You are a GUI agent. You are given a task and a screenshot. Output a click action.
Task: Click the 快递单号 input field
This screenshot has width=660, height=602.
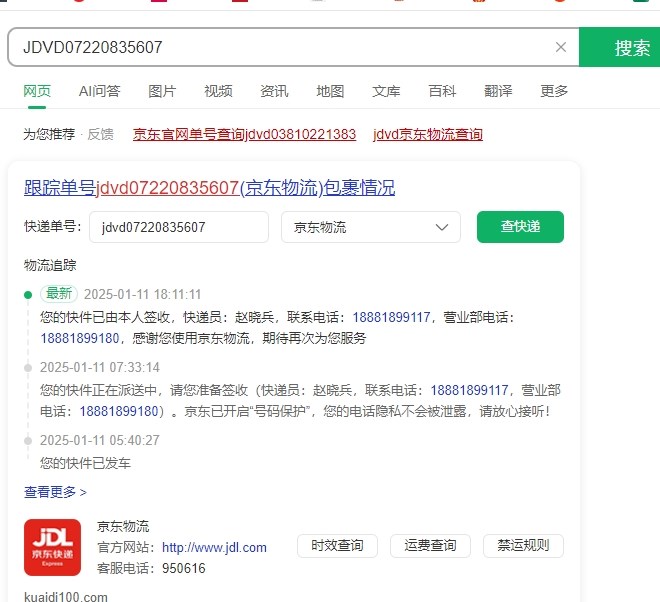coord(179,227)
